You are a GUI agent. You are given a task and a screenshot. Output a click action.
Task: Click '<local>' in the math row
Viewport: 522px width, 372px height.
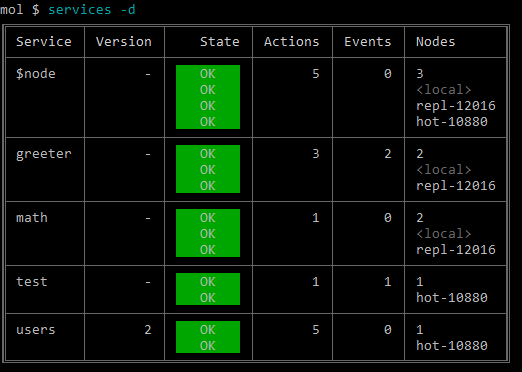[x=444, y=234]
